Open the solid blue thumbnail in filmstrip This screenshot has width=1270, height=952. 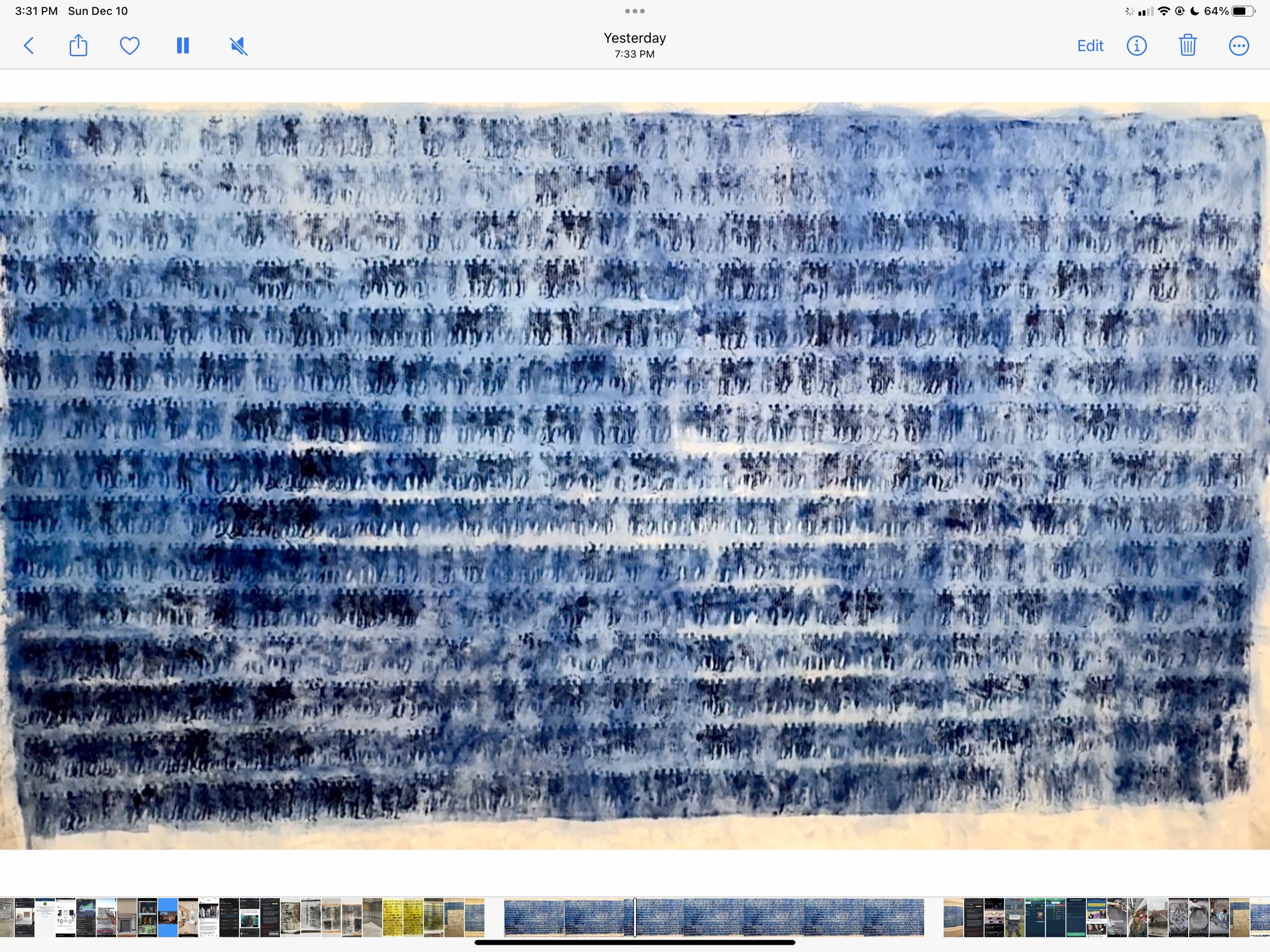tap(168, 917)
